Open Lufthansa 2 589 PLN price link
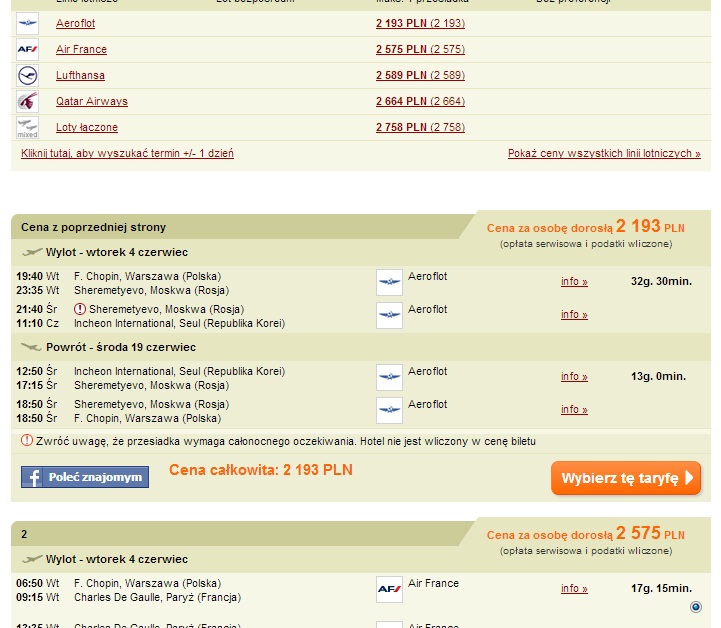 [420, 75]
